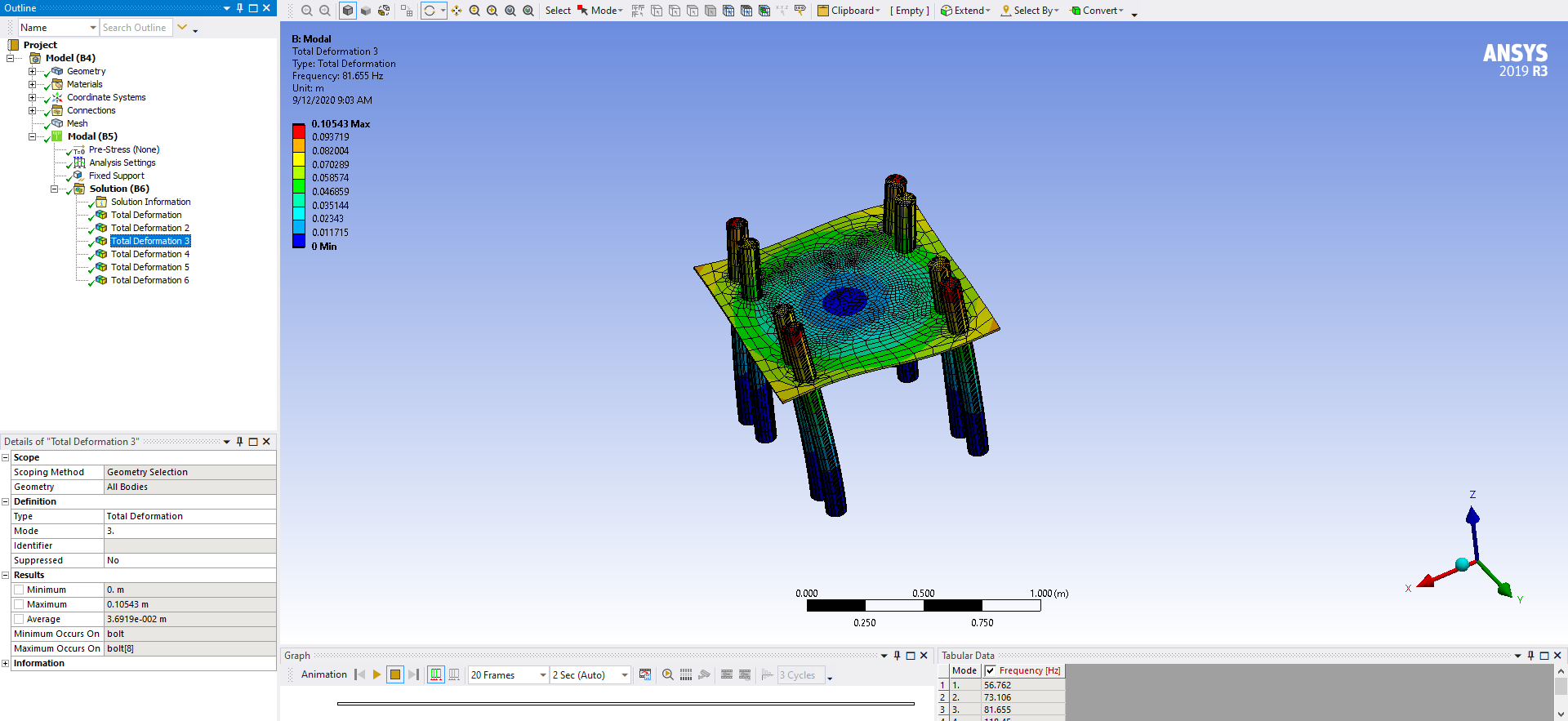Click the select mode cursor icon
This screenshot has width=1568, height=721.
tap(582, 11)
